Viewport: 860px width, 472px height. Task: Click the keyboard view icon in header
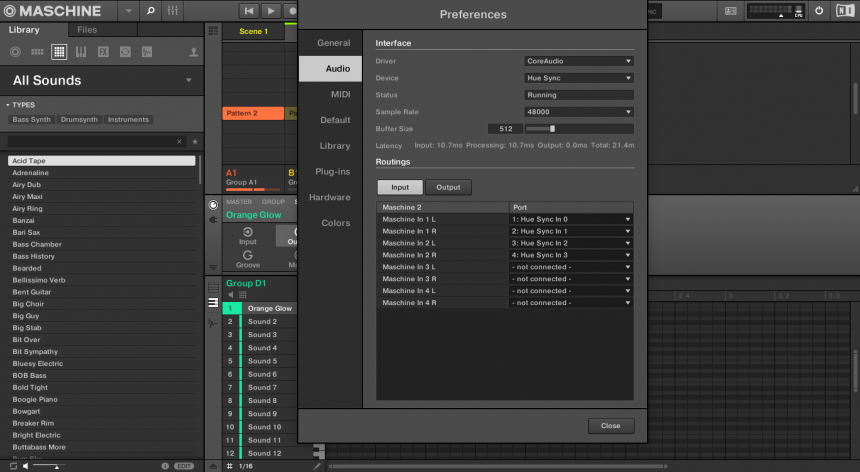pos(731,11)
